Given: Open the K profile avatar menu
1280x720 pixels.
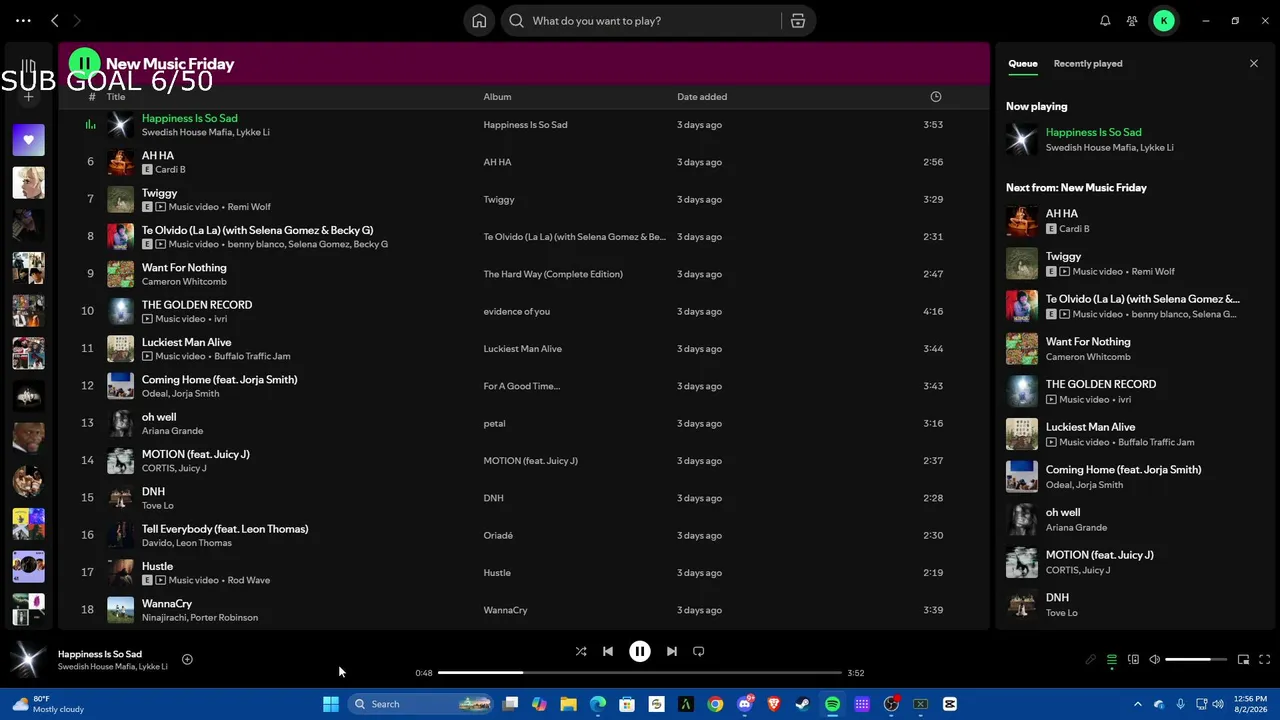Looking at the screenshot, I should [x=1164, y=21].
